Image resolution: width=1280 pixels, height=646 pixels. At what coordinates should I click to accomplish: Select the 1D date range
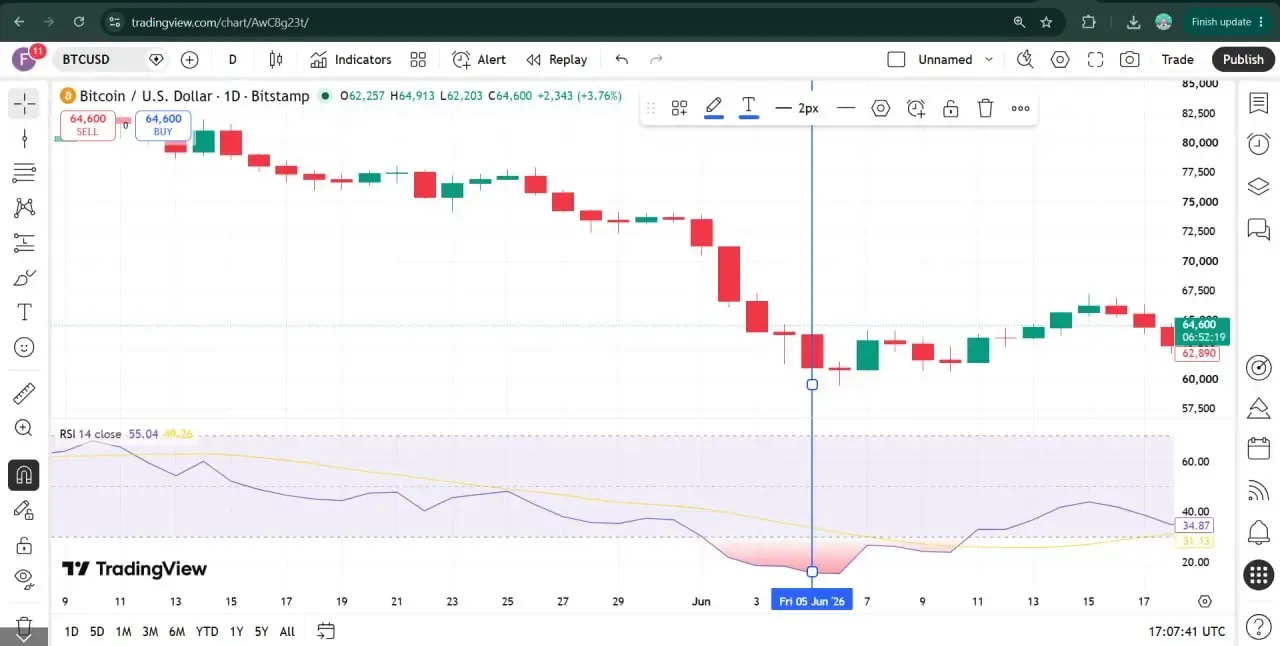coord(71,631)
